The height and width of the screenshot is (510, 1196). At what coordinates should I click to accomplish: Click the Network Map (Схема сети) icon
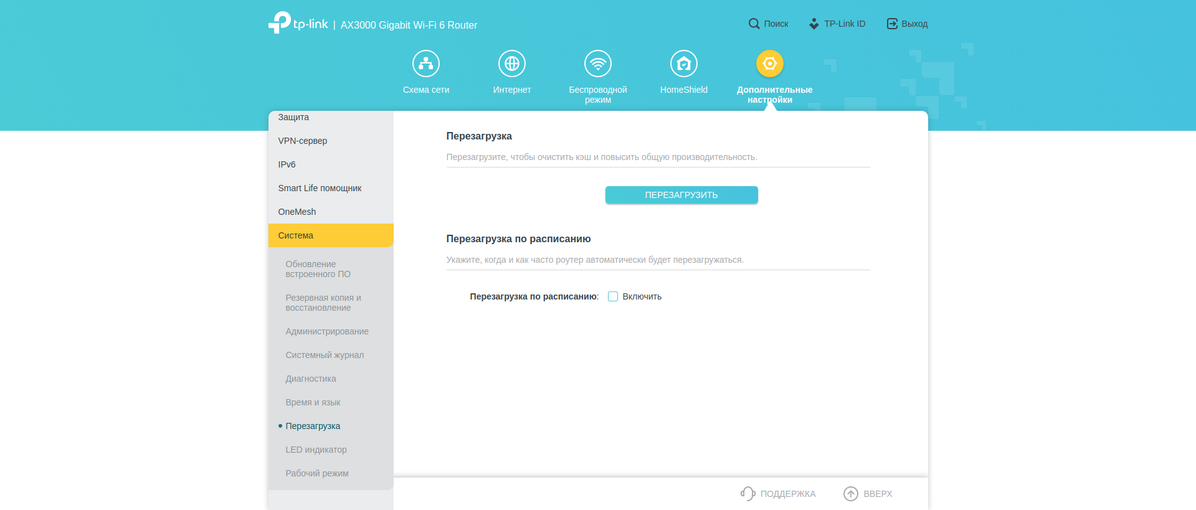click(x=426, y=64)
